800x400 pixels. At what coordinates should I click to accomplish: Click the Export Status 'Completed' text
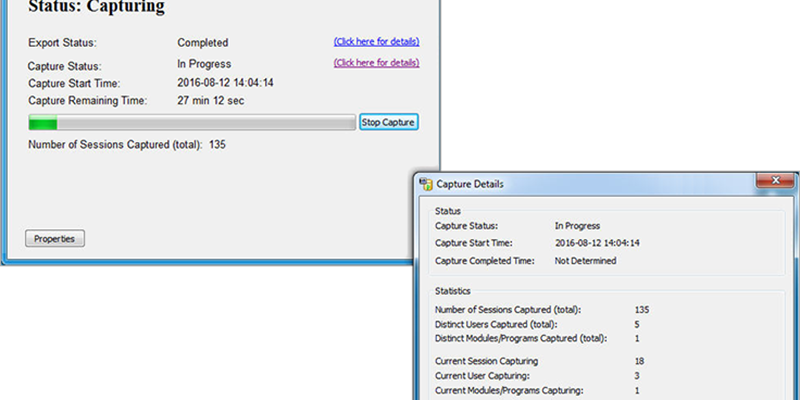202,43
